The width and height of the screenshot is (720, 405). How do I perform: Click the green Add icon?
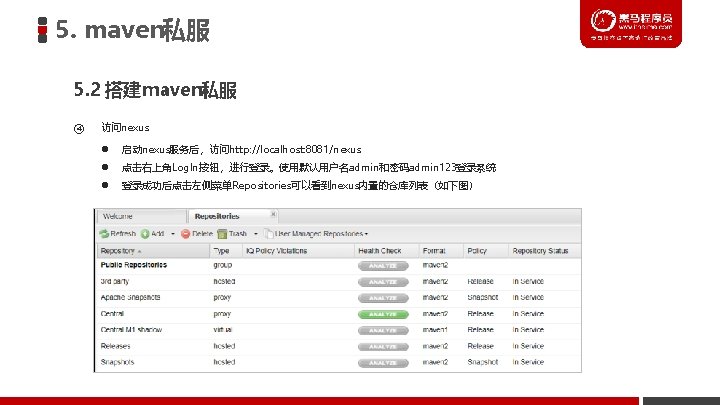click(145, 234)
